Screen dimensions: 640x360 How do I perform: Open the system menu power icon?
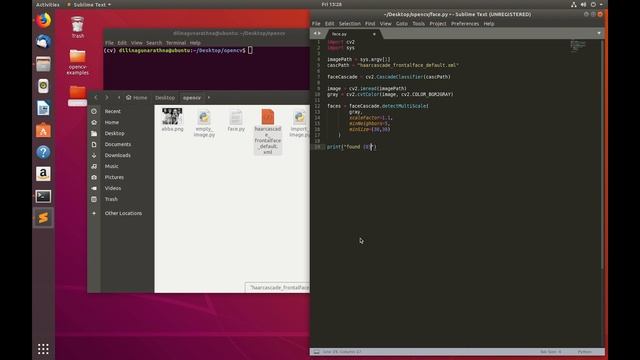click(x=593, y=4)
